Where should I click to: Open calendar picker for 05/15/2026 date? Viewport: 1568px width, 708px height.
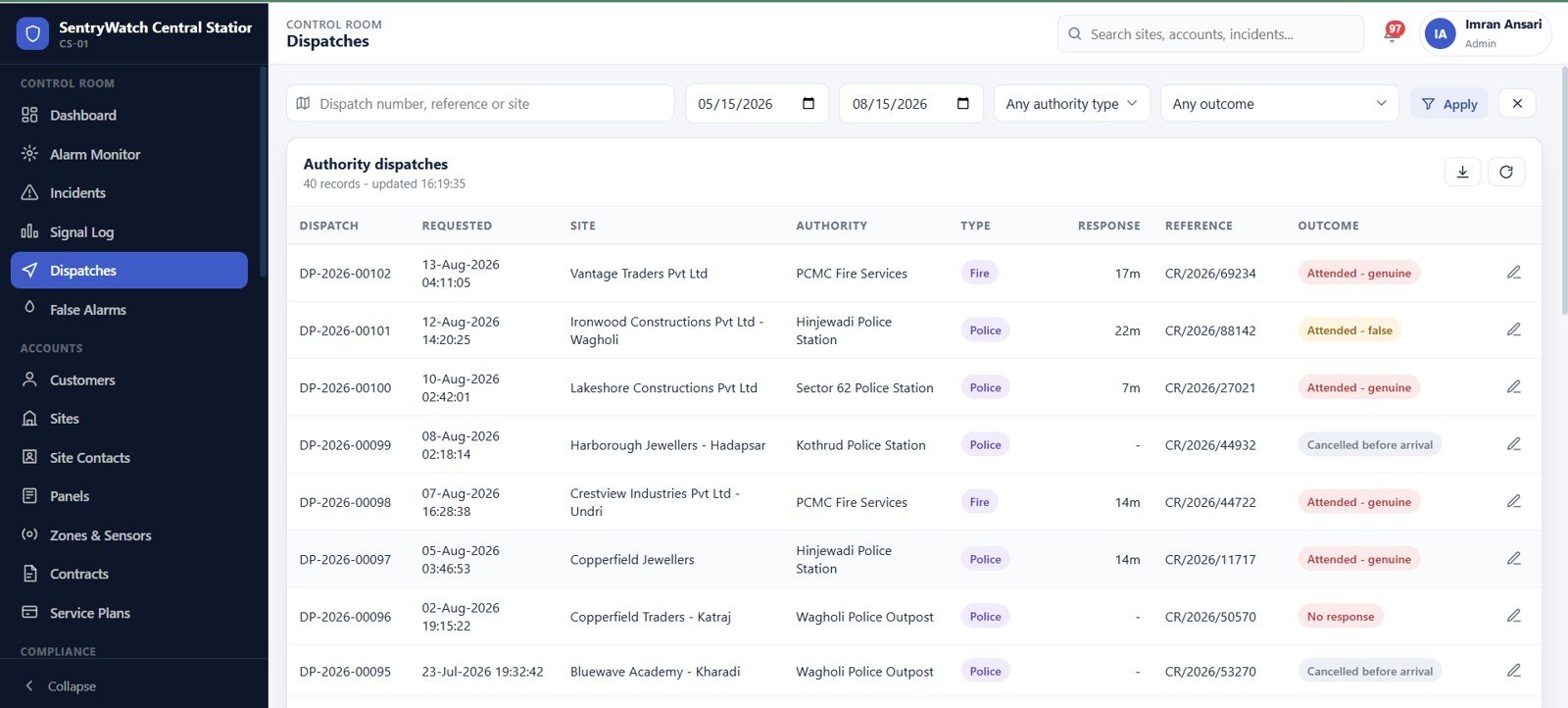pos(808,103)
